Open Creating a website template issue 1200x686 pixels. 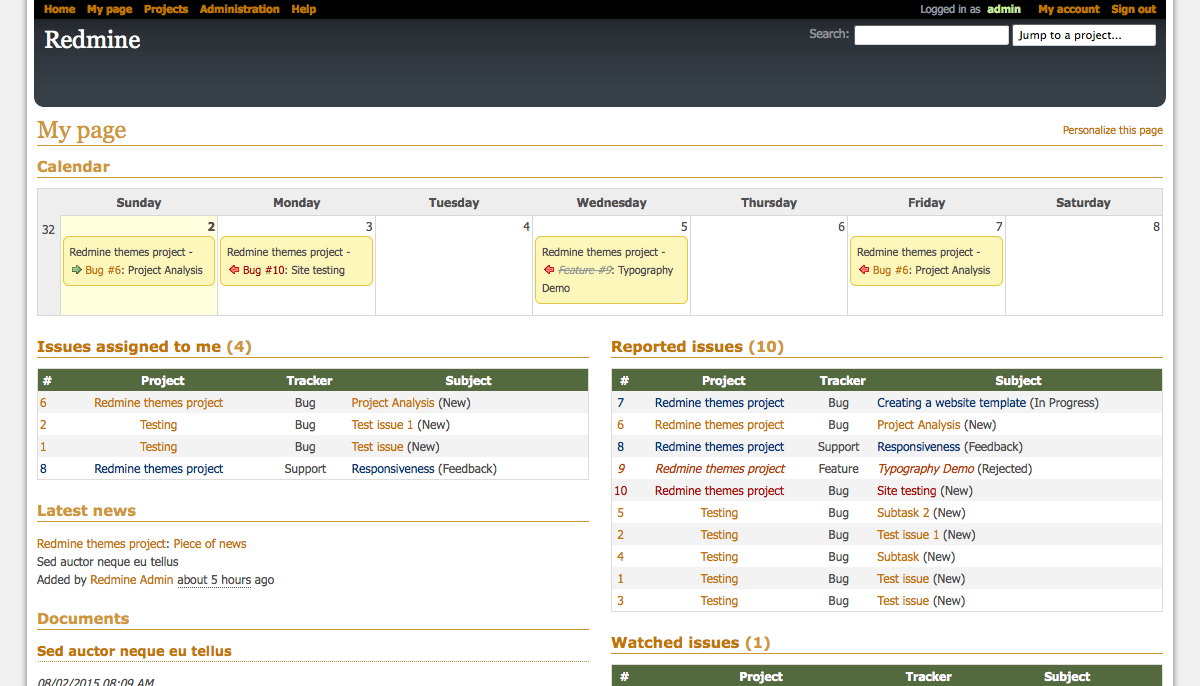pyautogui.click(x=951, y=403)
